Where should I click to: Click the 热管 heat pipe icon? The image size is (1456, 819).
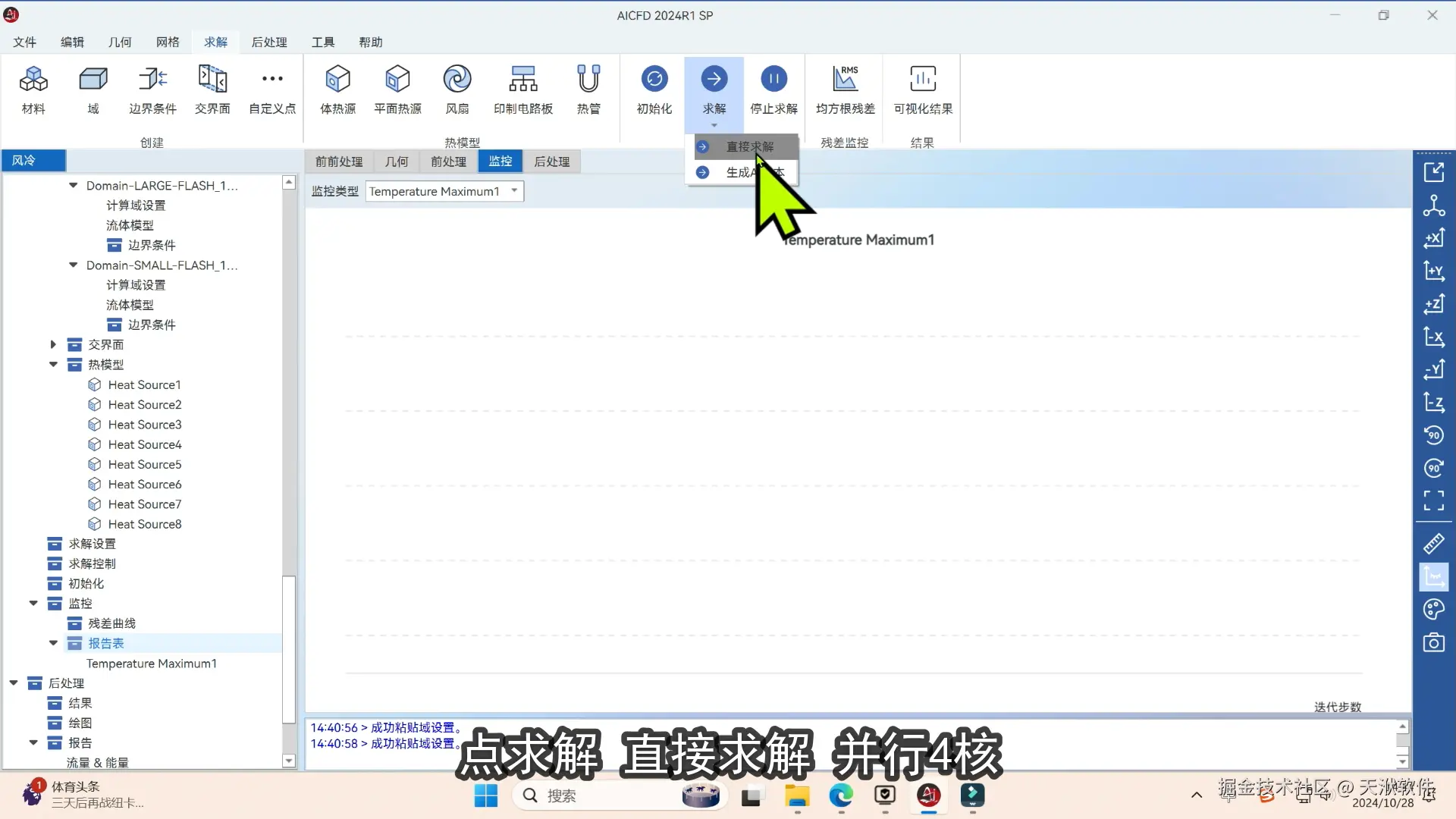point(588,80)
